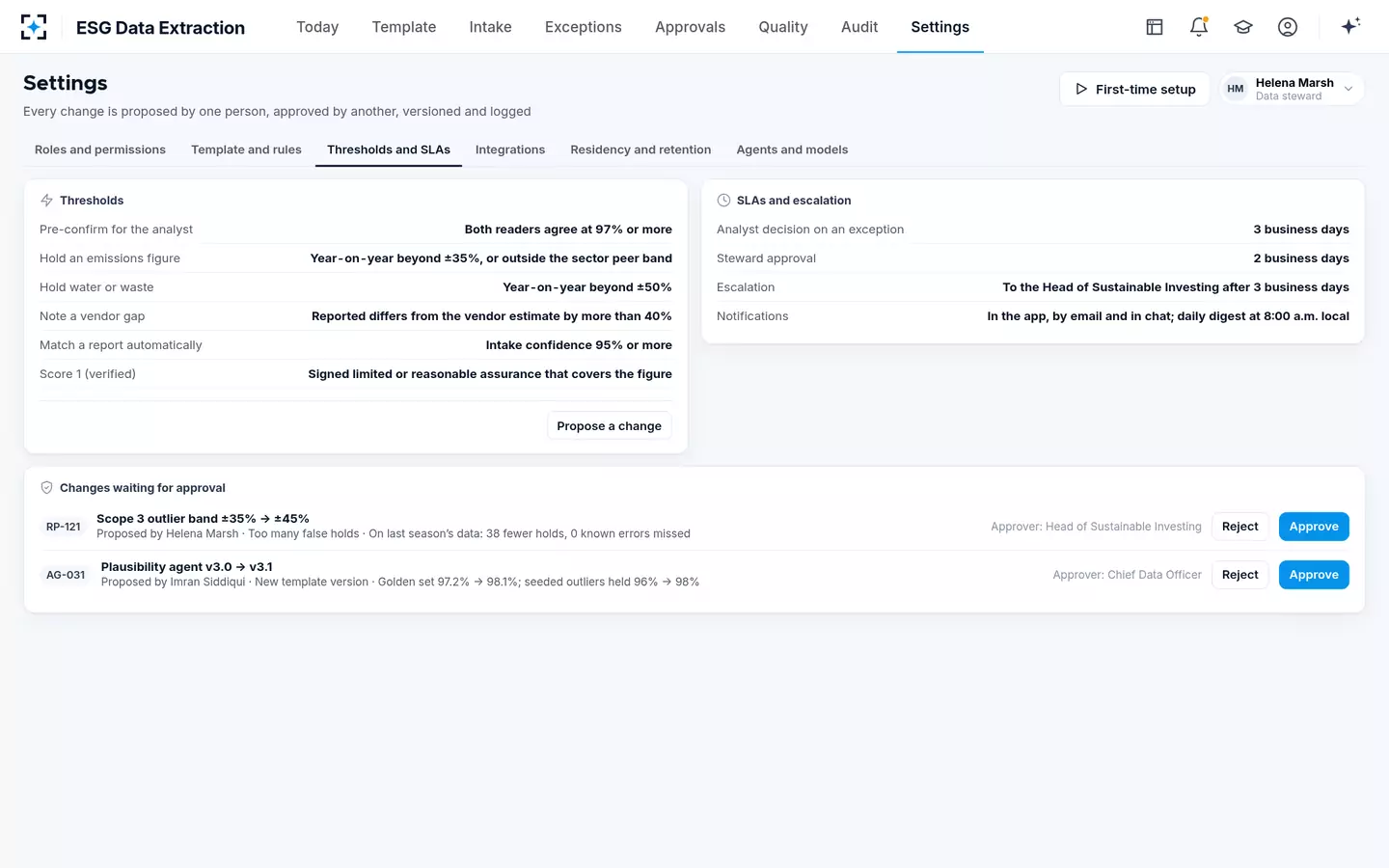The width and height of the screenshot is (1389, 868).
Task: Click the RP-121 change ID badge
Action: 64,527
